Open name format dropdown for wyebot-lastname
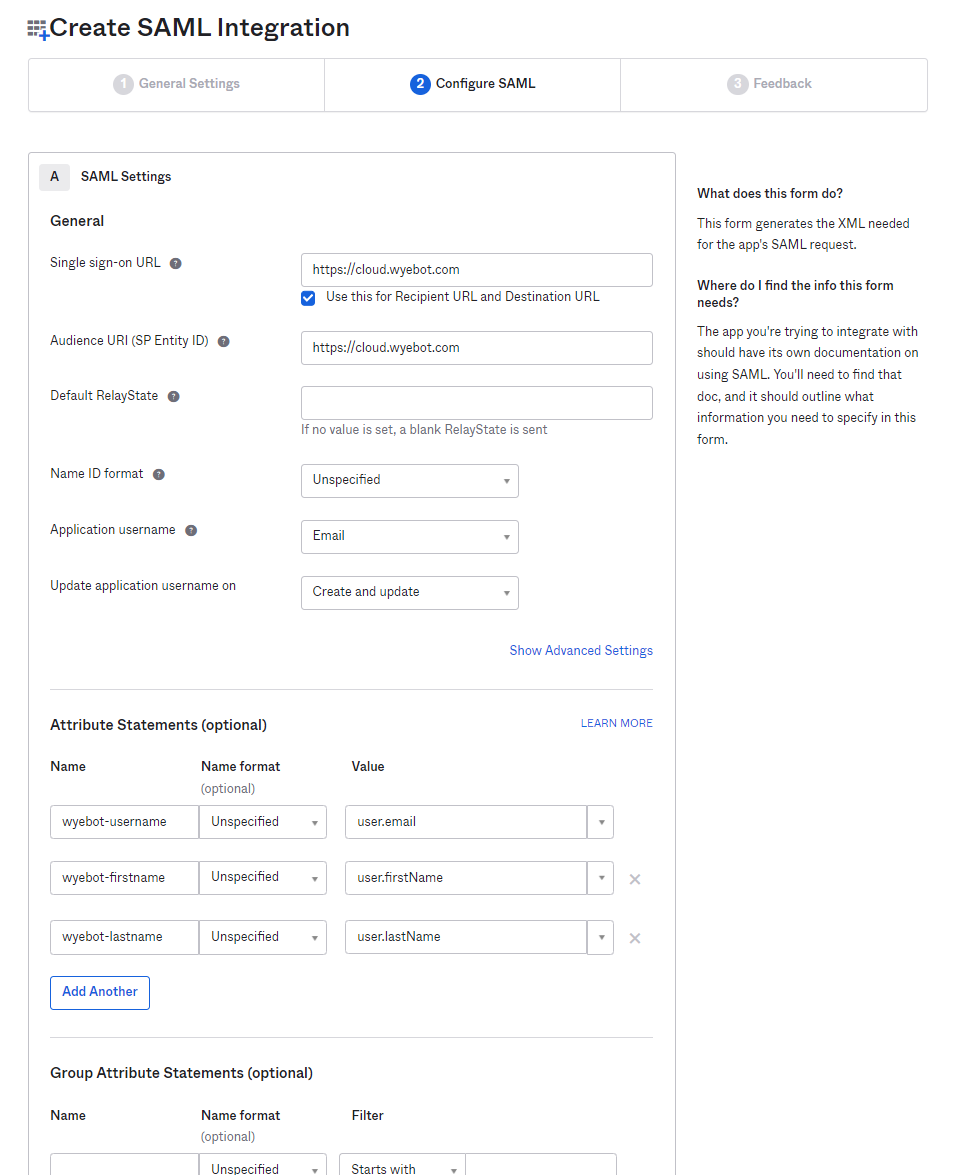 click(262, 937)
